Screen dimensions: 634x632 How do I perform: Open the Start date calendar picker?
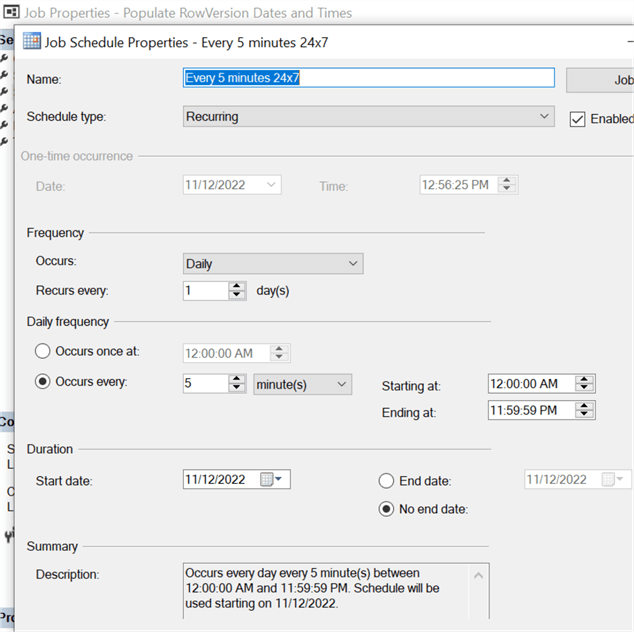click(x=271, y=480)
